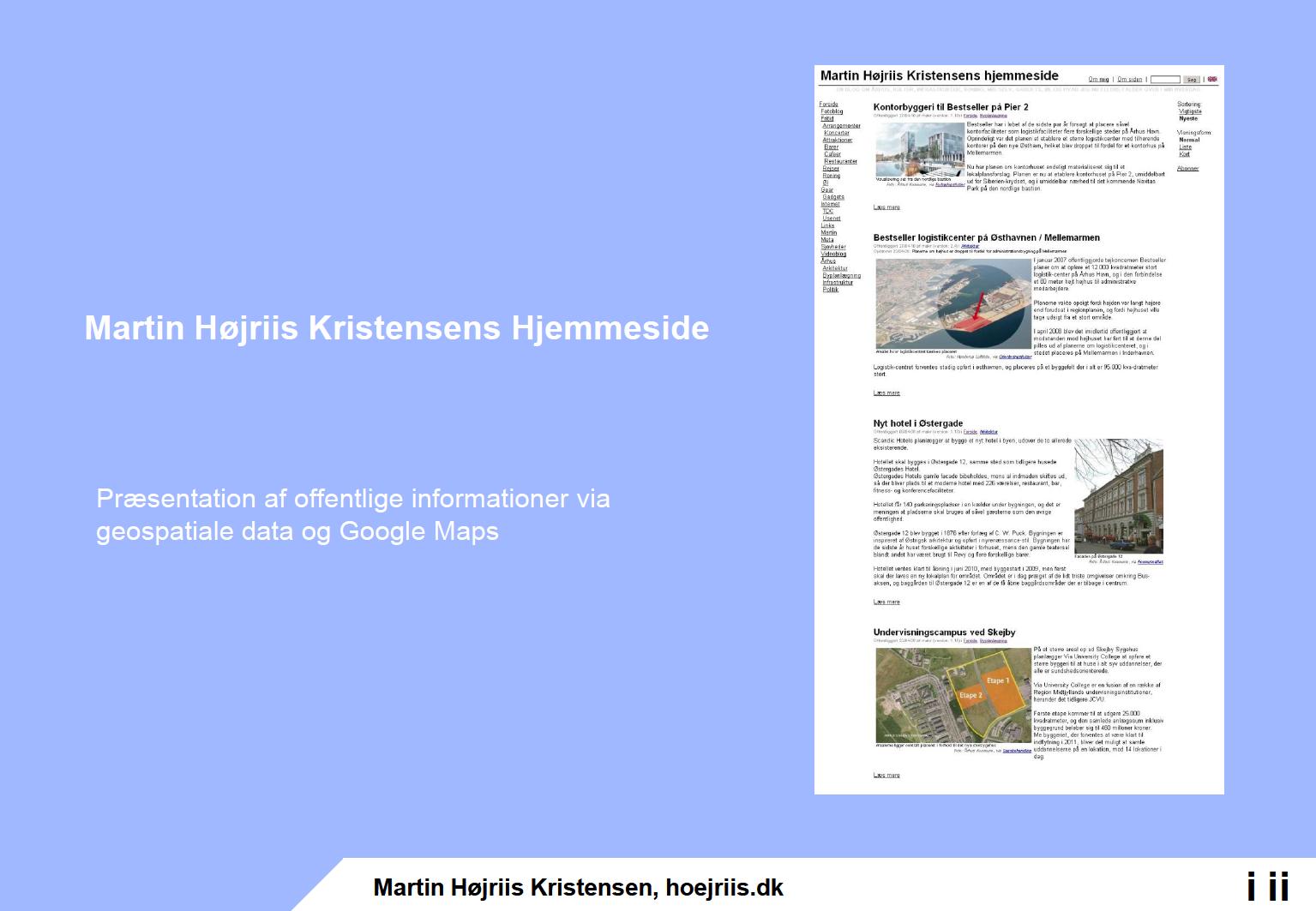Click the Abonner subscribe link
The image size is (1316, 911).
[x=1187, y=169]
